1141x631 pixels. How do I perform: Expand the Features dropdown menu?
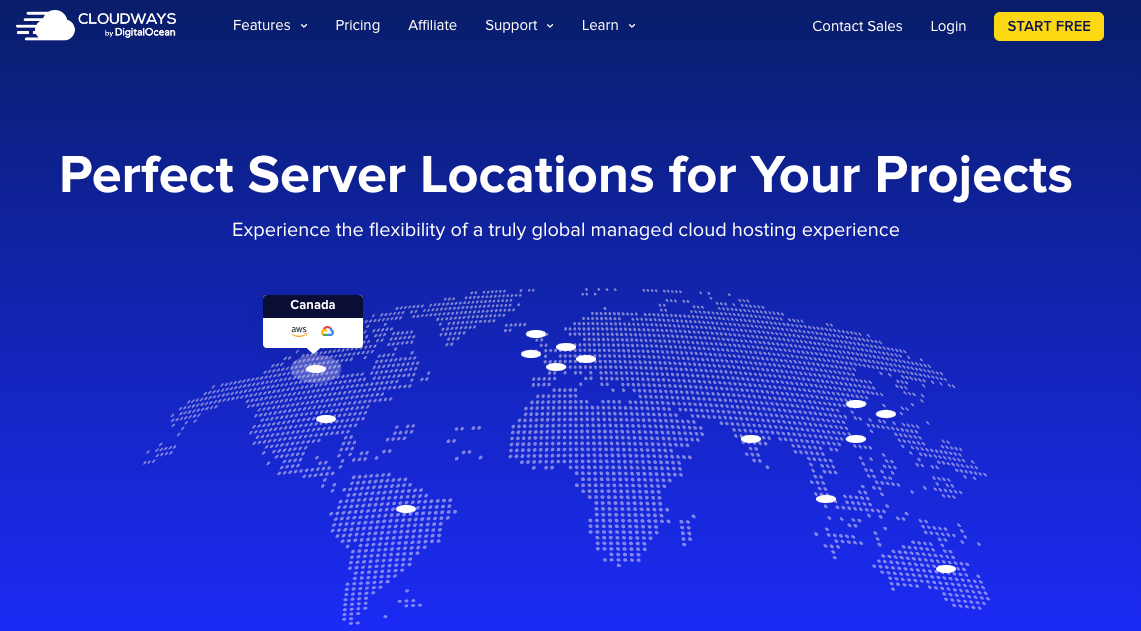pos(270,25)
